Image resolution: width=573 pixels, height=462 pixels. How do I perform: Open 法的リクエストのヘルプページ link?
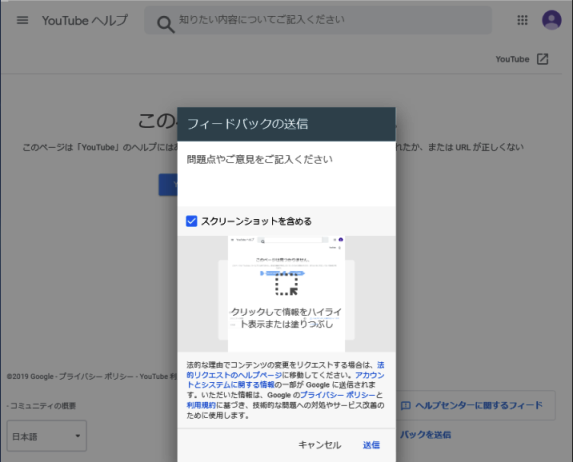coord(285,370)
